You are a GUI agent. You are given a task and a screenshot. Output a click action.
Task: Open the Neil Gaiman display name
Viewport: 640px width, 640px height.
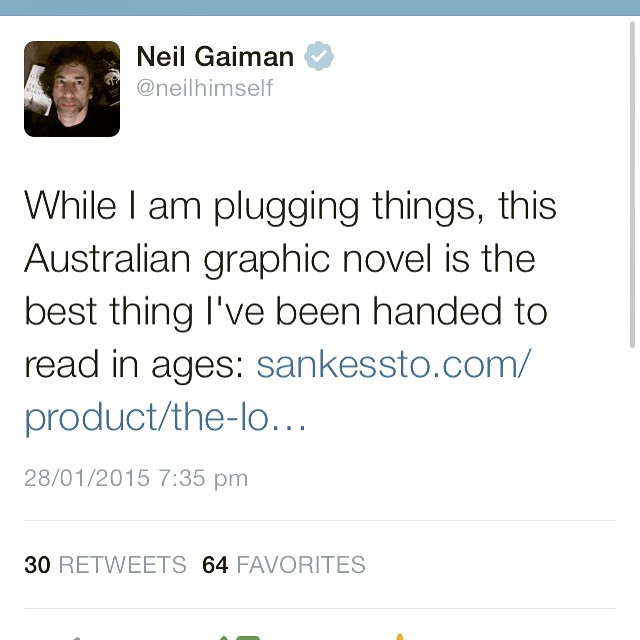click(215, 57)
